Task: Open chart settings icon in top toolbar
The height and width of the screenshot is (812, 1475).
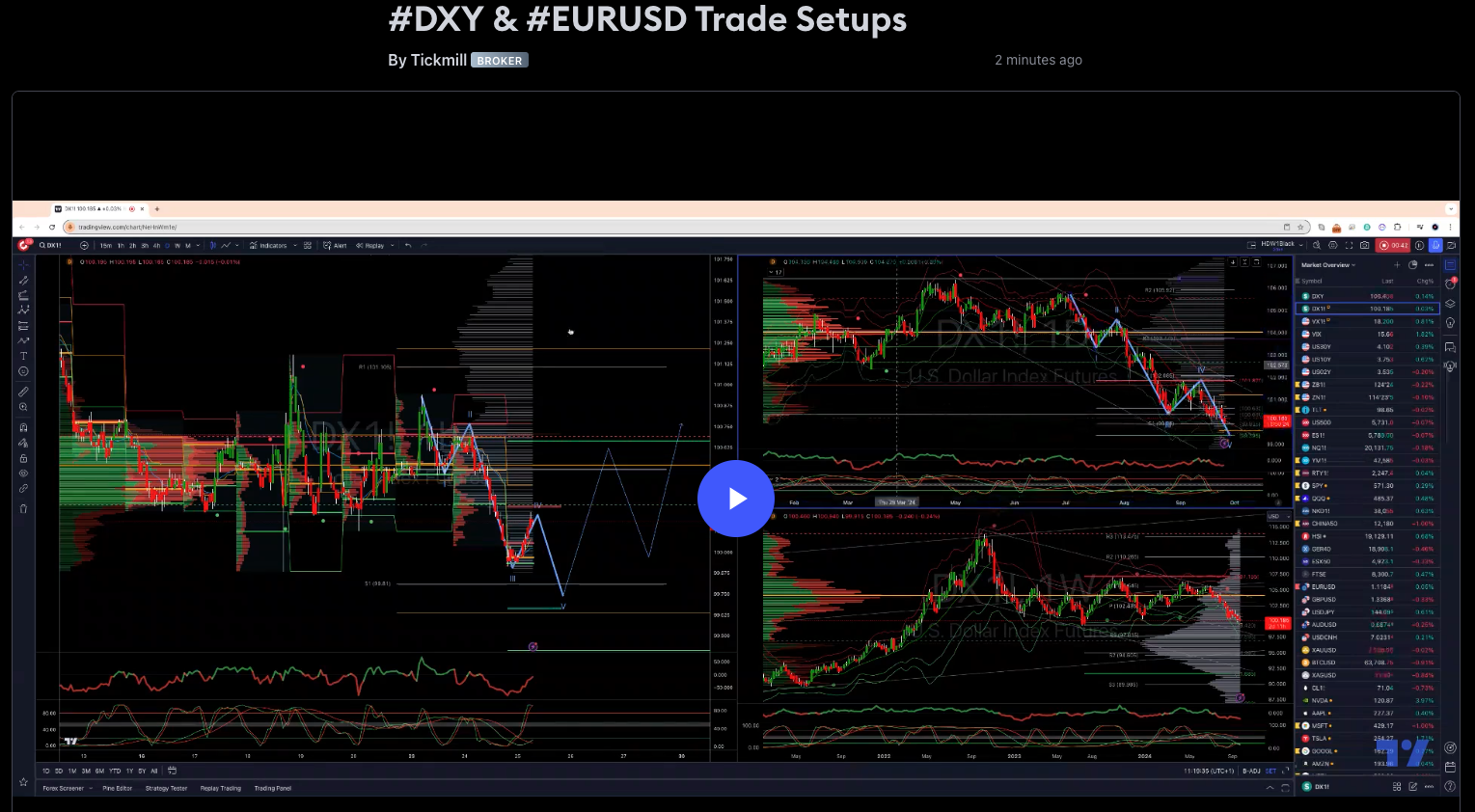Action: click(x=1333, y=245)
